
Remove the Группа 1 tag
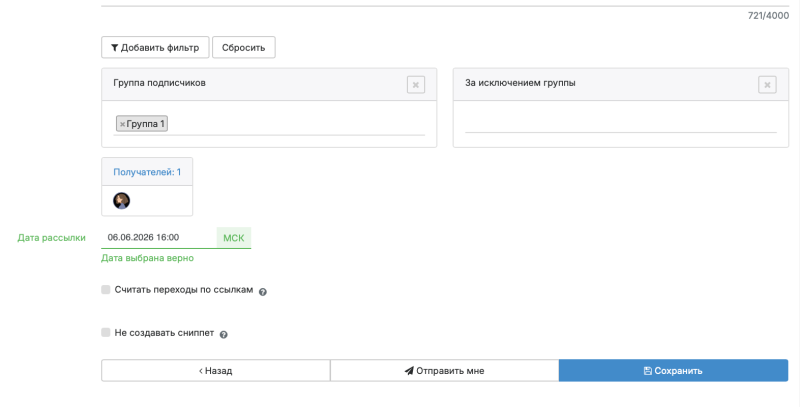point(122,124)
